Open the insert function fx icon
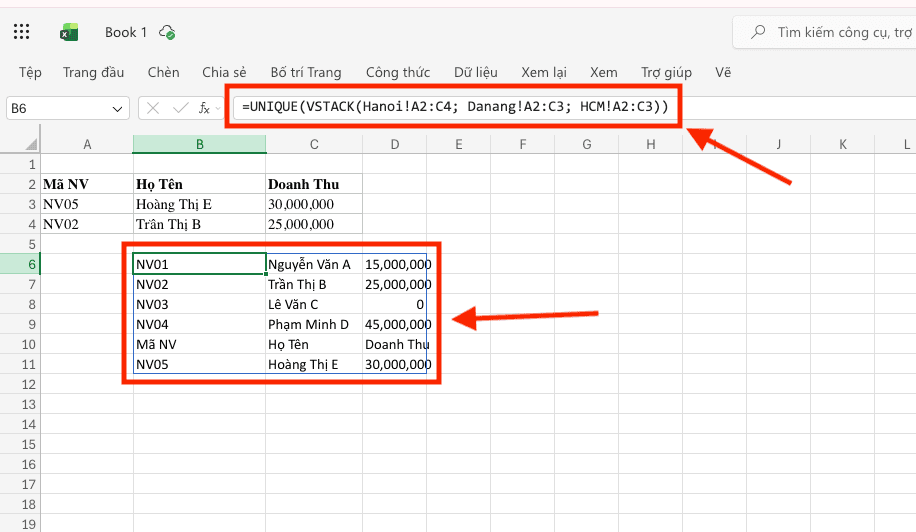Screen dimensions: 916x532 (x=204, y=108)
